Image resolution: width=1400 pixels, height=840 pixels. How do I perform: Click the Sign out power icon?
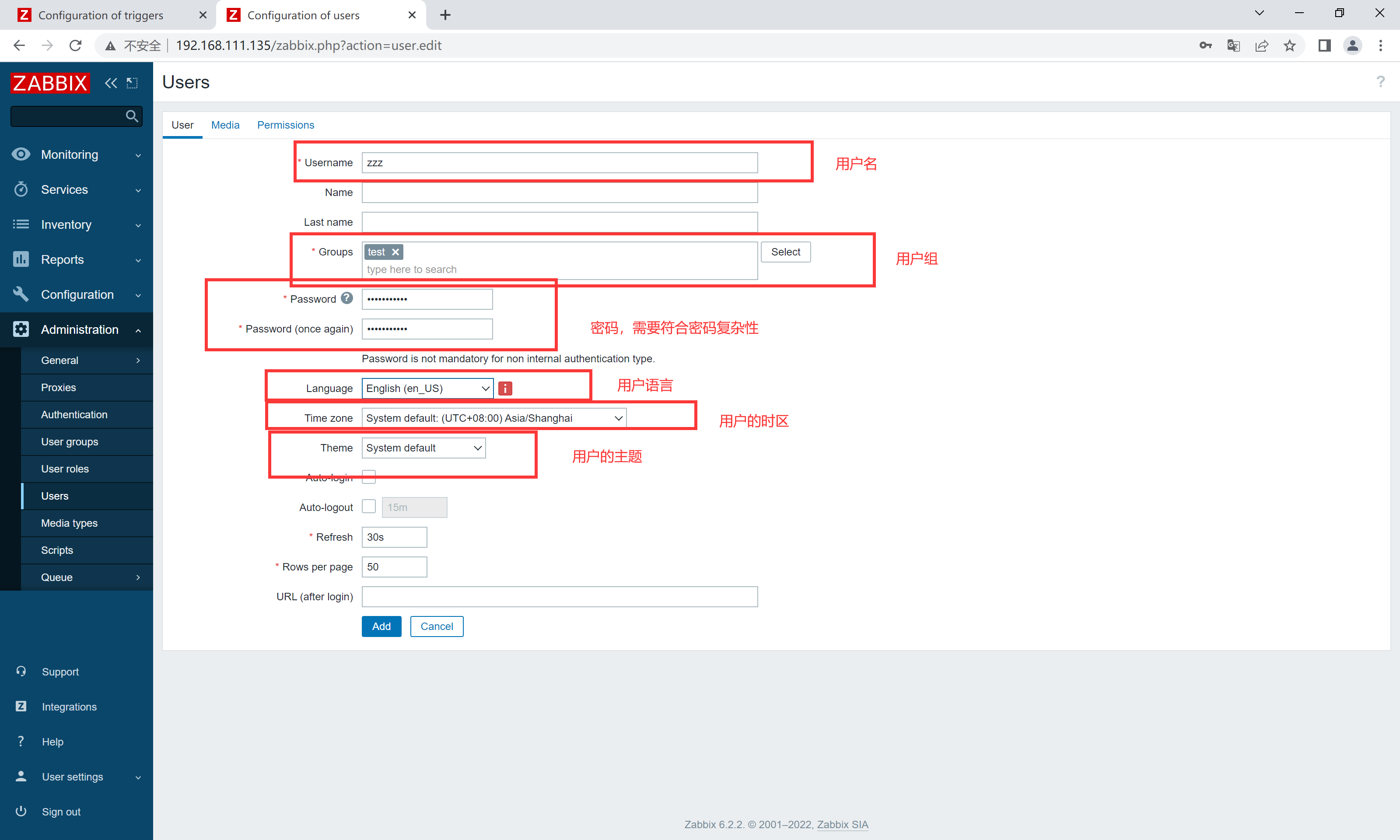(21, 811)
